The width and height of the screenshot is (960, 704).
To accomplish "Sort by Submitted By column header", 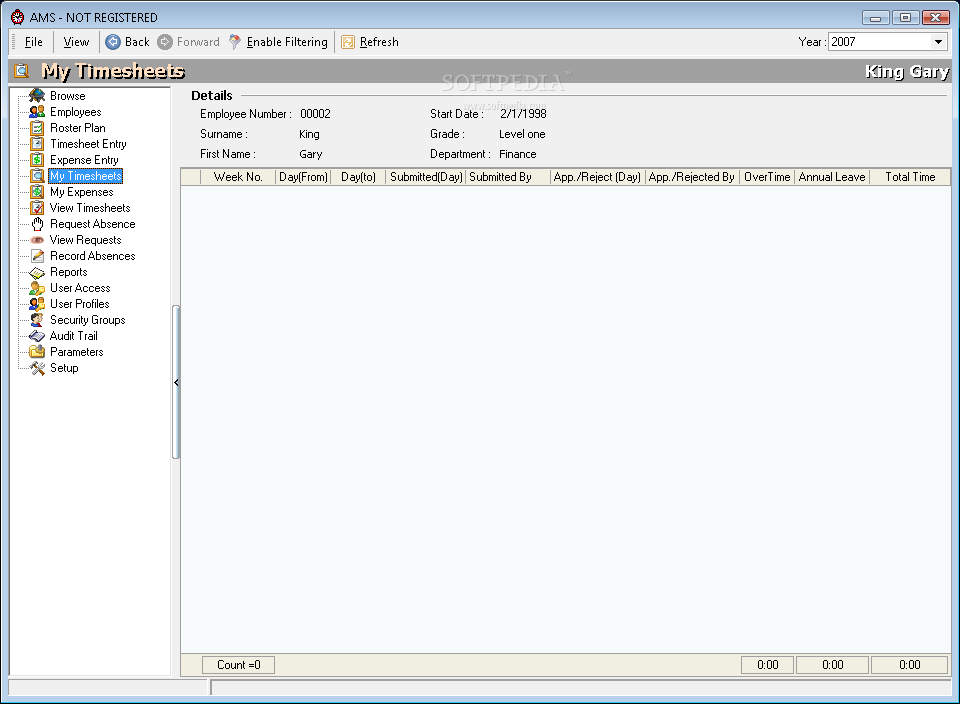I will [508, 177].
